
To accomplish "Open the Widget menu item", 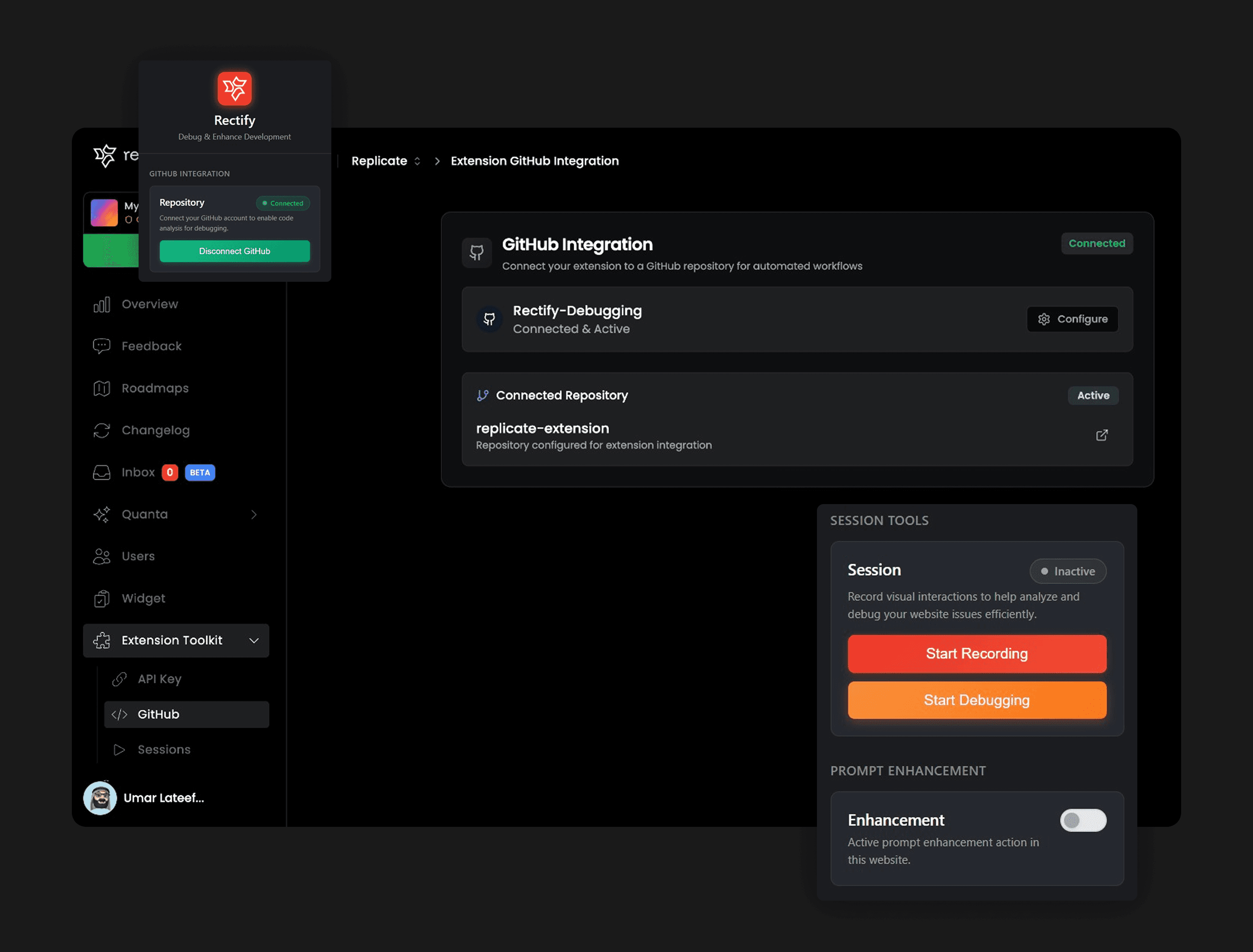I will coord(176,598).
